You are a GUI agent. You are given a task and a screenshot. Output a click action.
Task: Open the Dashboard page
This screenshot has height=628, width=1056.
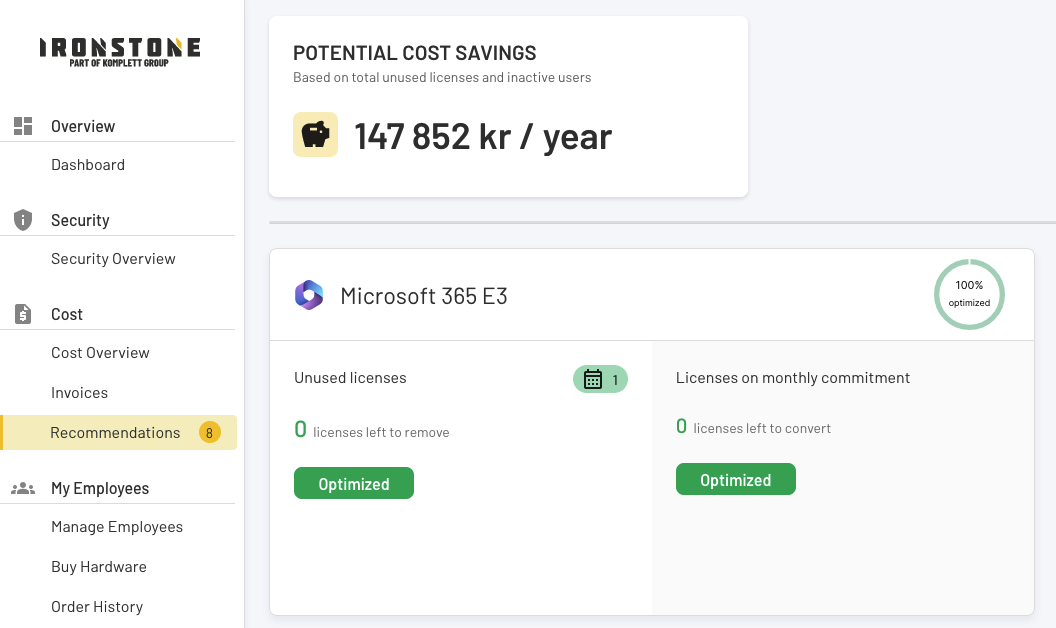coord(88,165)
